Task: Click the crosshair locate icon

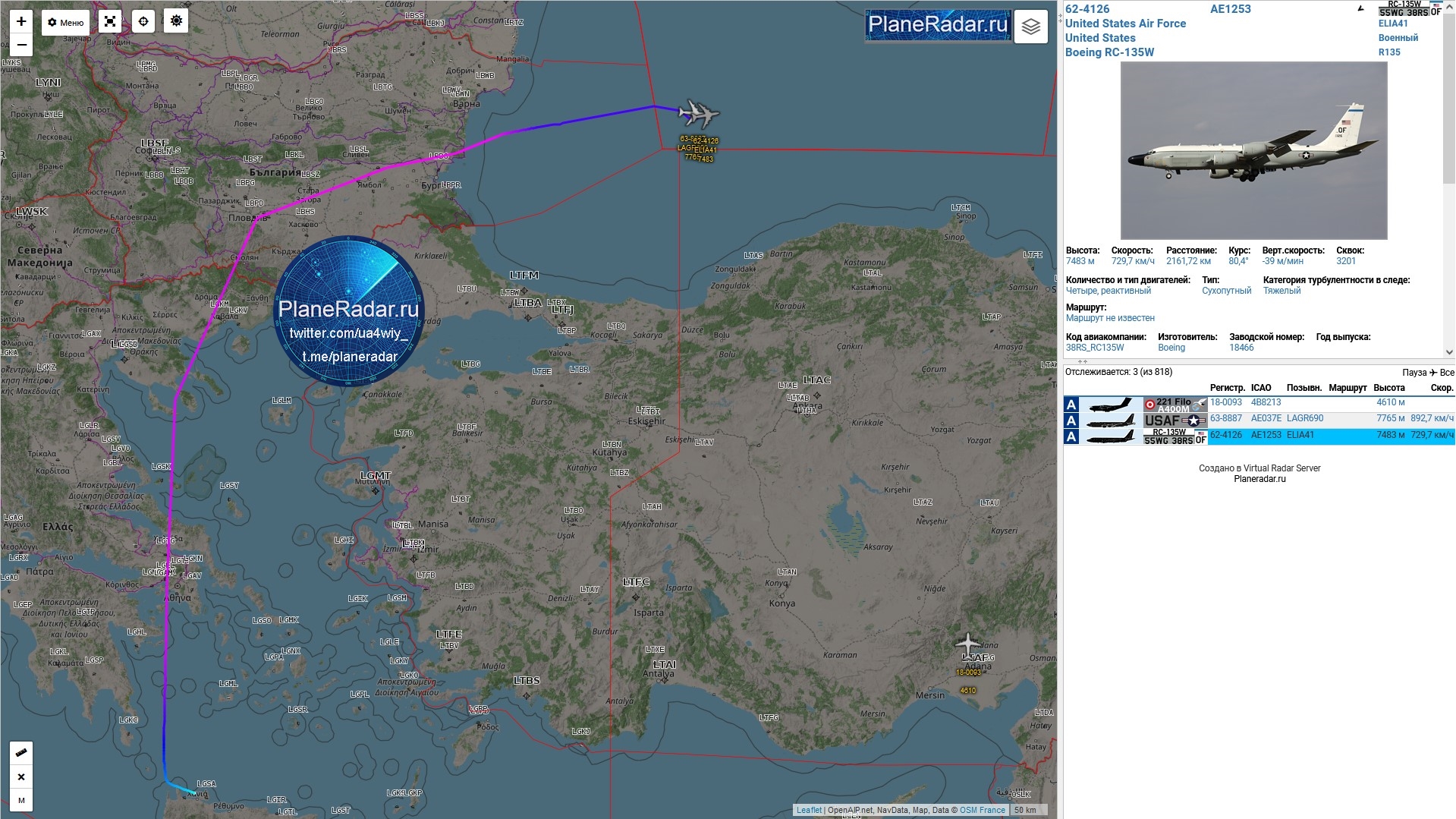Action: pyautogui.click(x=143, y=21)
